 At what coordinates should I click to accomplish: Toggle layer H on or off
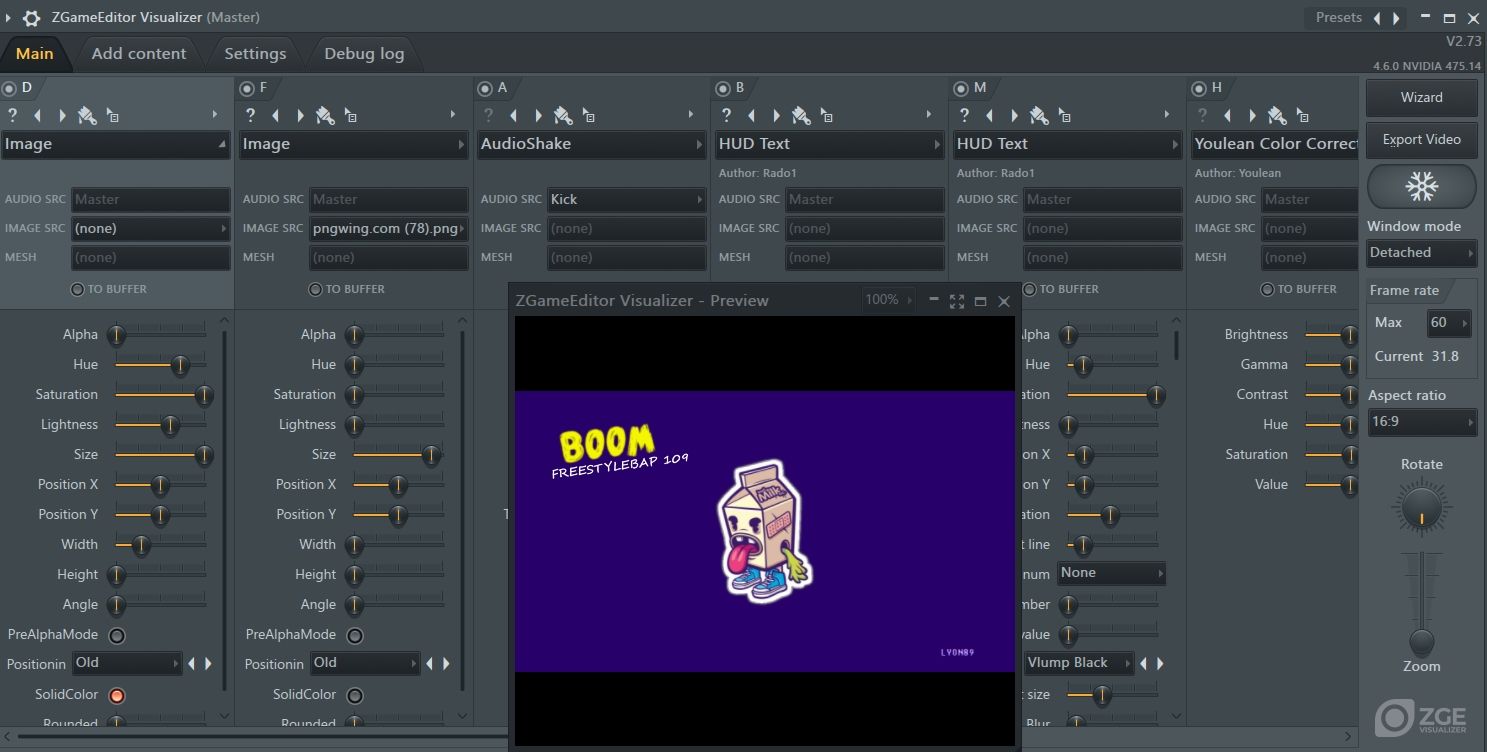tap(1199, 88)
